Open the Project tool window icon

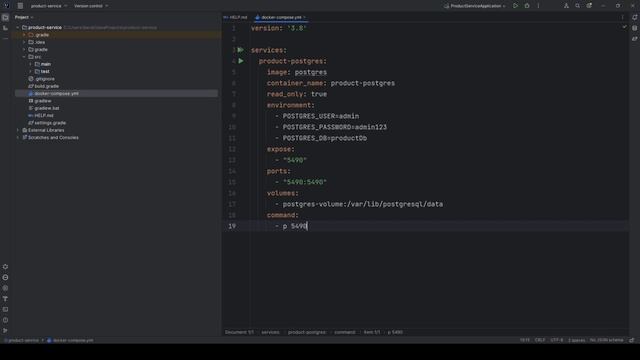(x=5, y=18)
